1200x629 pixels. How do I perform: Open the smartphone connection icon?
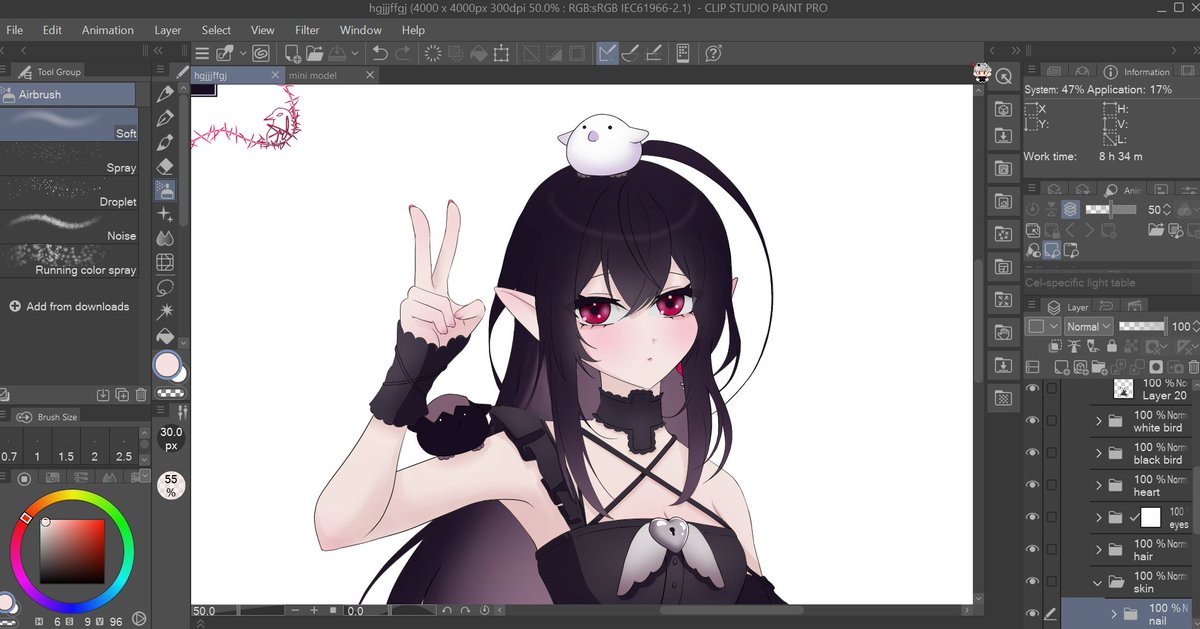click(x=683, y=53)
